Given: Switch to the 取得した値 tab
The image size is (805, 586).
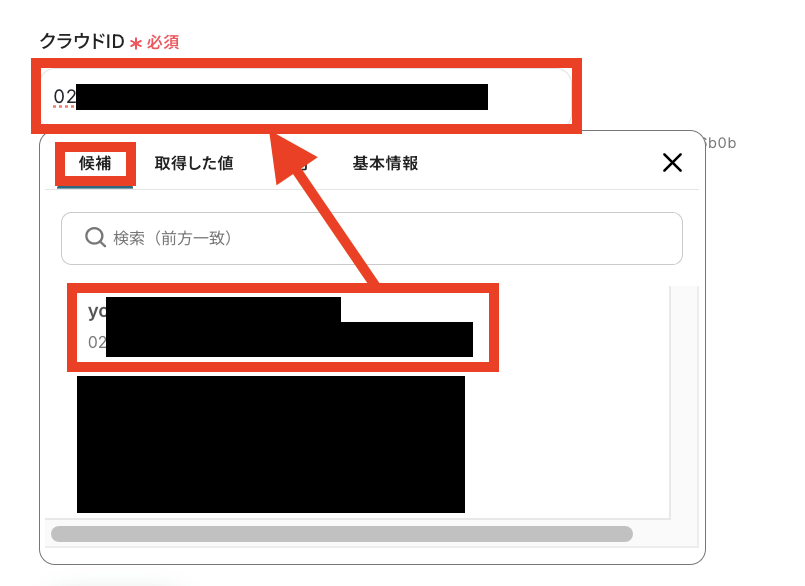Looking at the screenshot, I should [x=194, y=163].
